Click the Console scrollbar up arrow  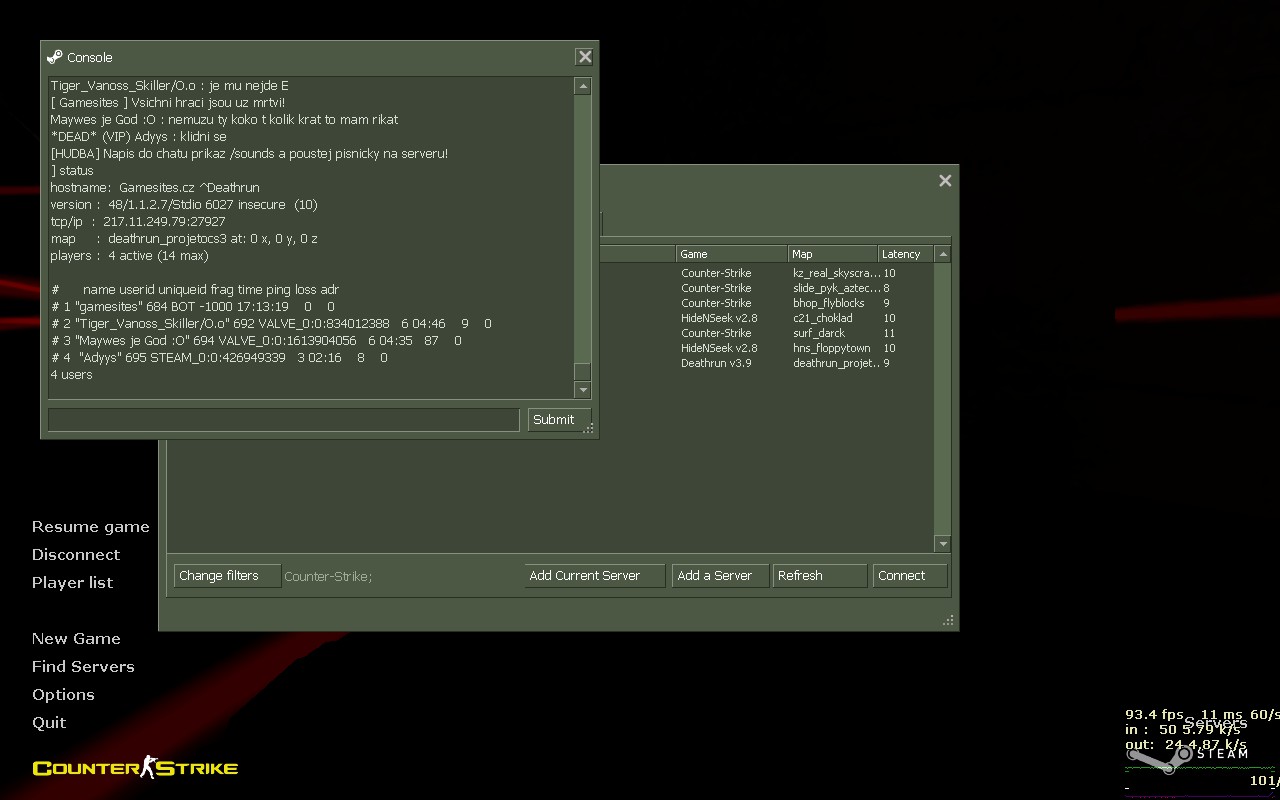pyautogui.click(x=582, y=87)
